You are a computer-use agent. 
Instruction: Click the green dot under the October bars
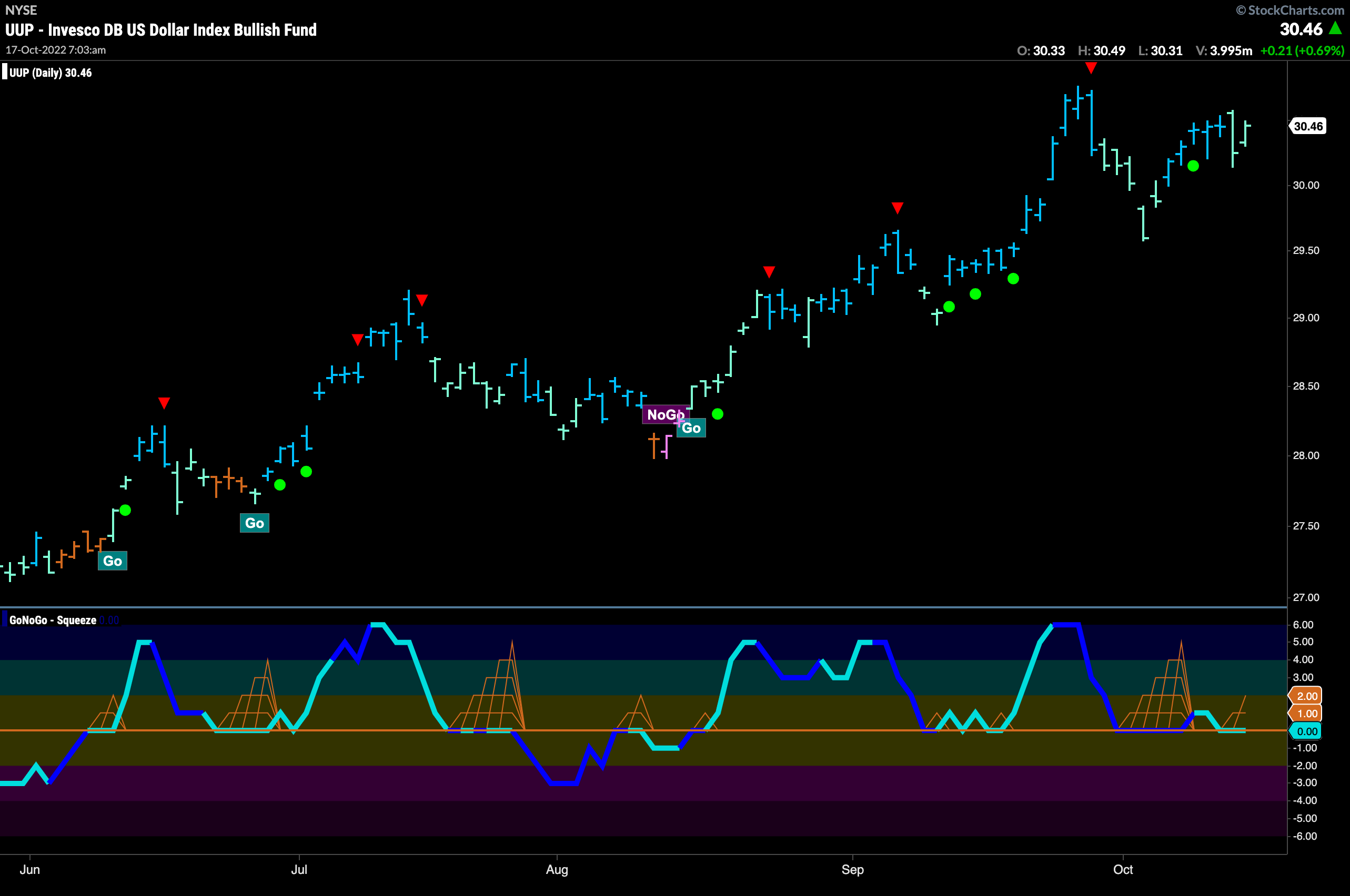pos(1193,166)
